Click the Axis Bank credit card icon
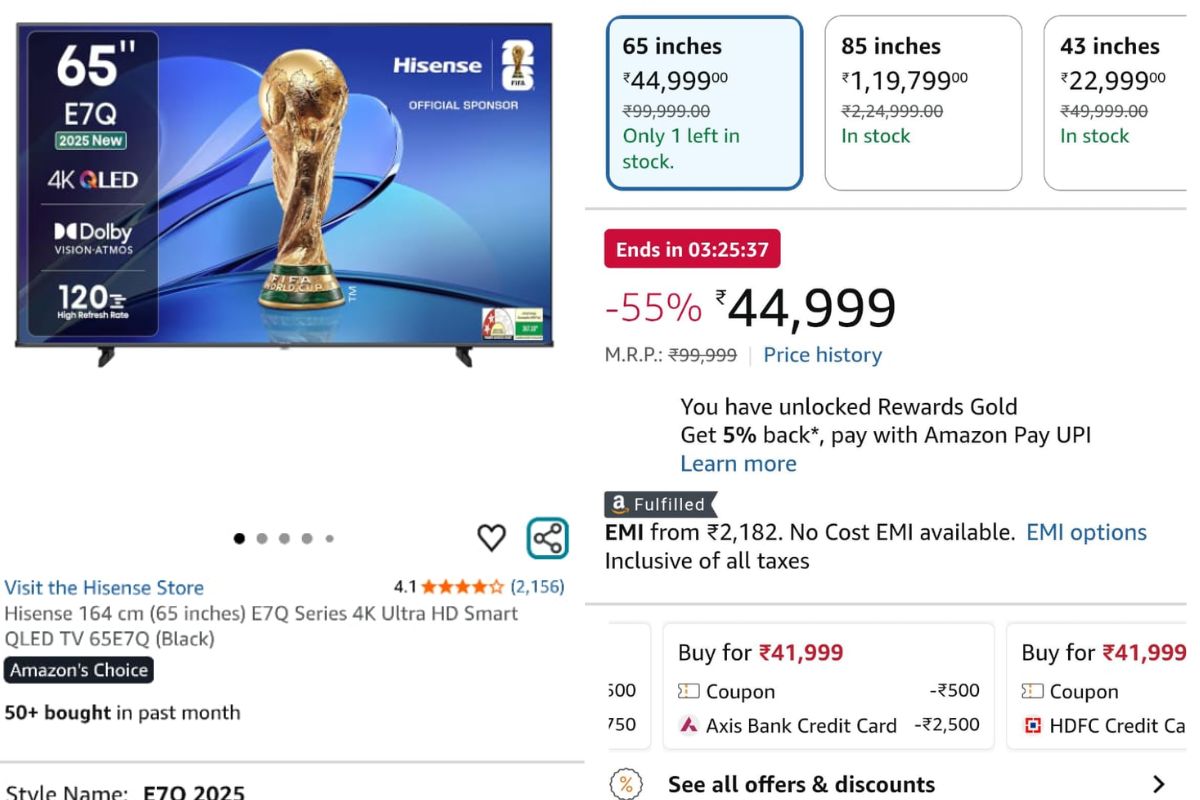This screenshot has width=1200, height=800. [x=689, y=725]
